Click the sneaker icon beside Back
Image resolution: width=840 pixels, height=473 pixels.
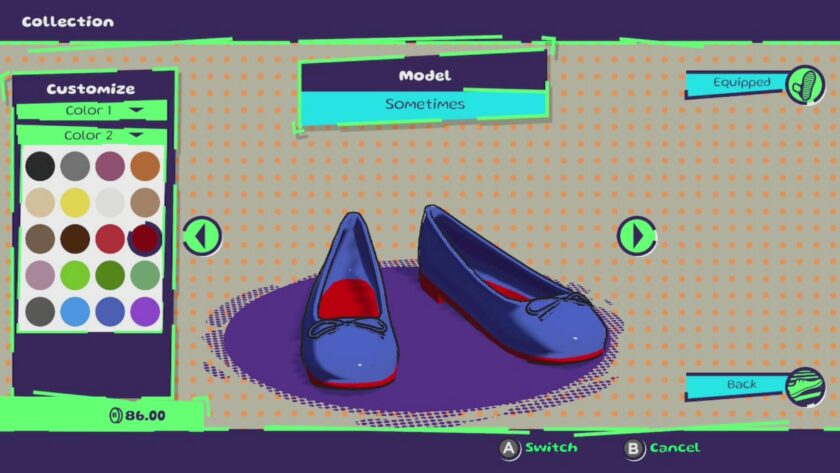[x=805, y=387]
